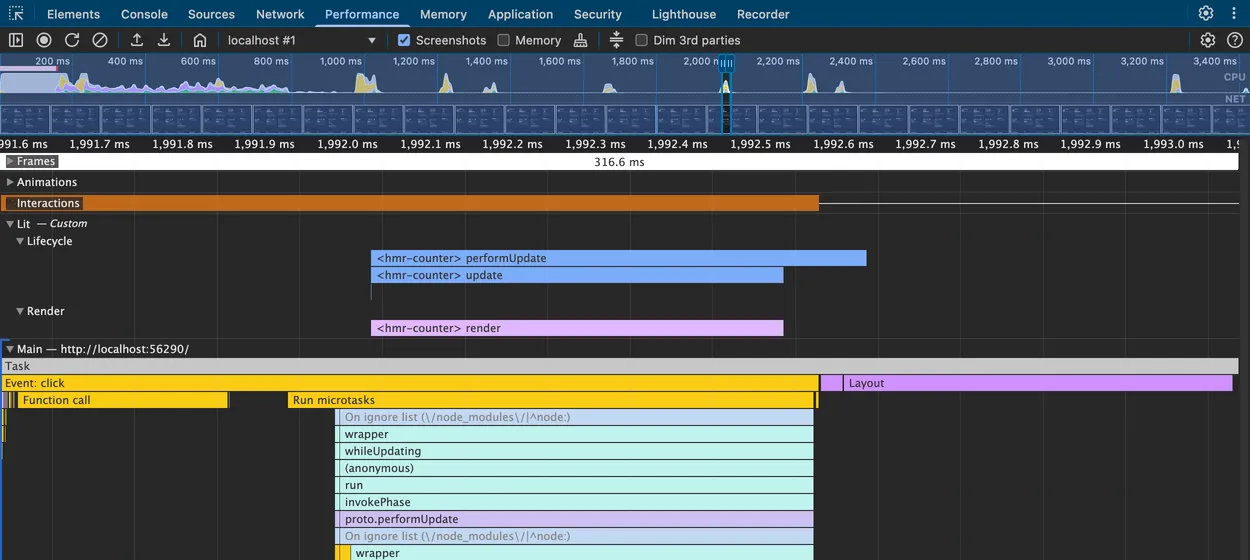The width and height of the screenshot is (1250, 560).
Task: Collapse the Main thread track
Action: [x=11, y=349]
